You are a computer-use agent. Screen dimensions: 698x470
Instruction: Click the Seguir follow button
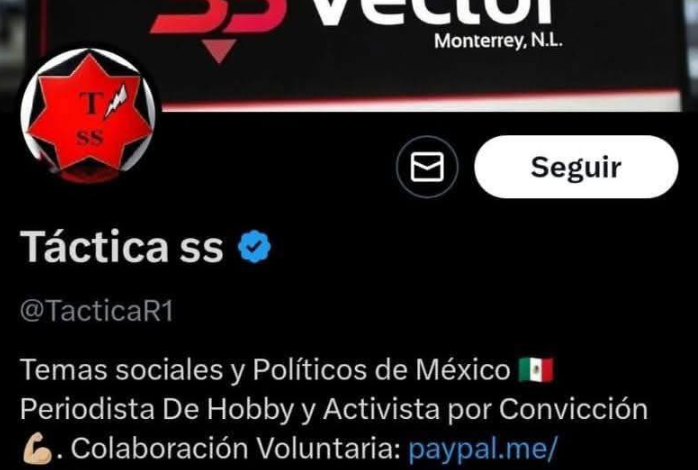tap(576, 167)
